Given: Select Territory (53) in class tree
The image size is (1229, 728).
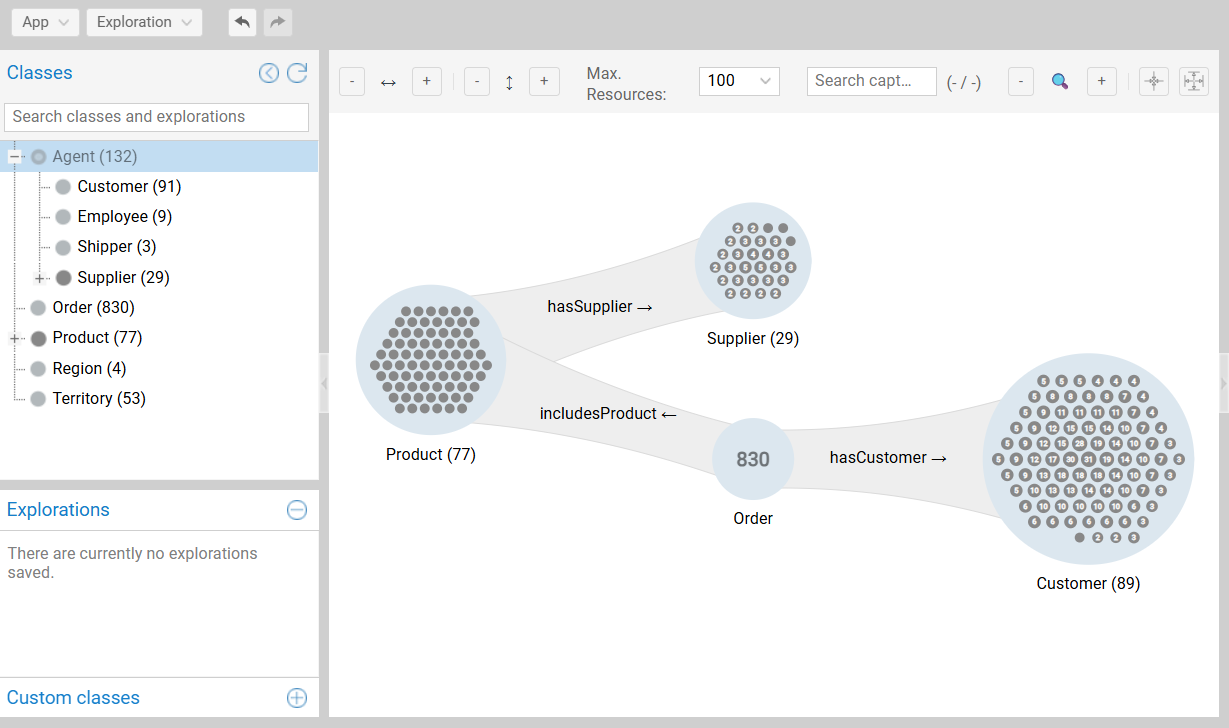Looking at the screenshot, I should click(99, 399).
